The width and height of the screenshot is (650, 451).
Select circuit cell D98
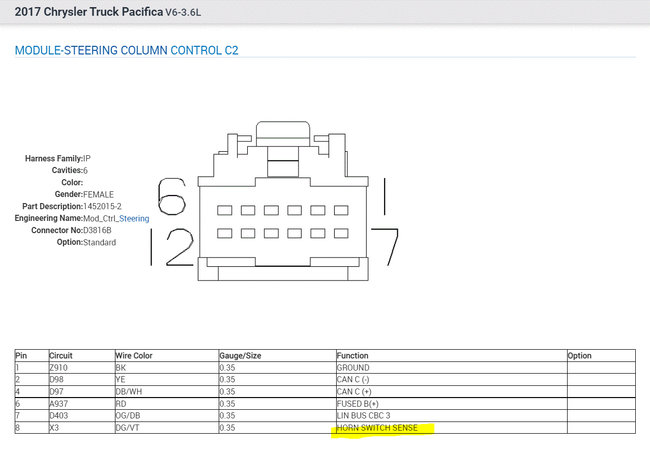point(82,380)
